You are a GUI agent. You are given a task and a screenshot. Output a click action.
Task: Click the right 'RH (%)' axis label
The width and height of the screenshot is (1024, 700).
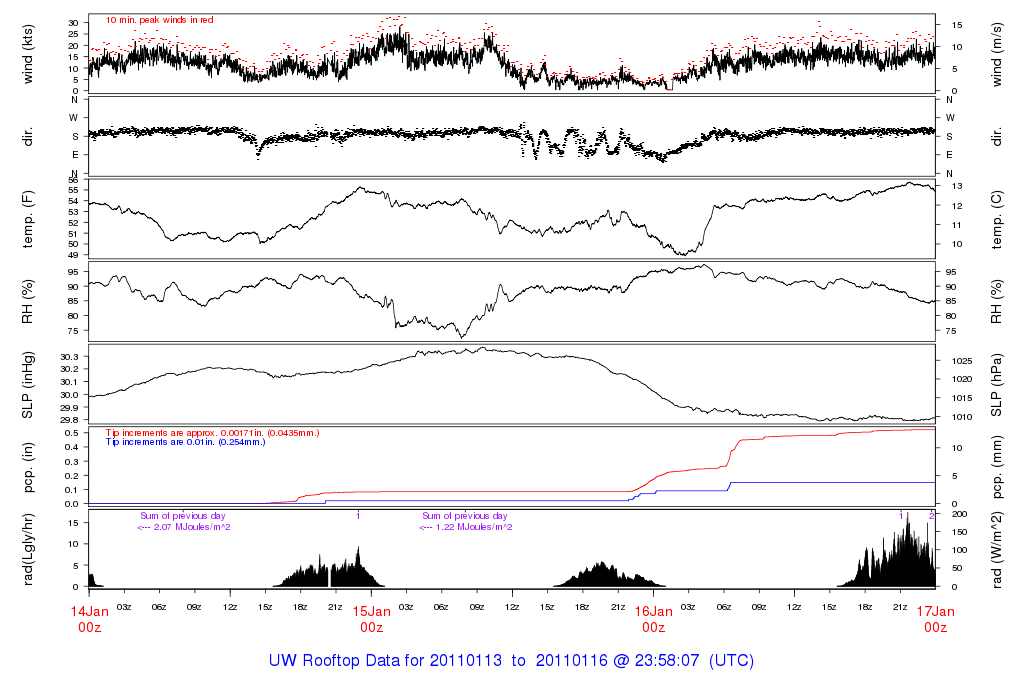tap(997, 302)
